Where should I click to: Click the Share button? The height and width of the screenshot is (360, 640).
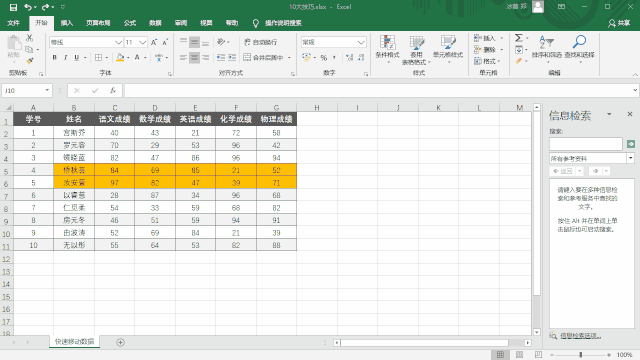tap(619, 23)
